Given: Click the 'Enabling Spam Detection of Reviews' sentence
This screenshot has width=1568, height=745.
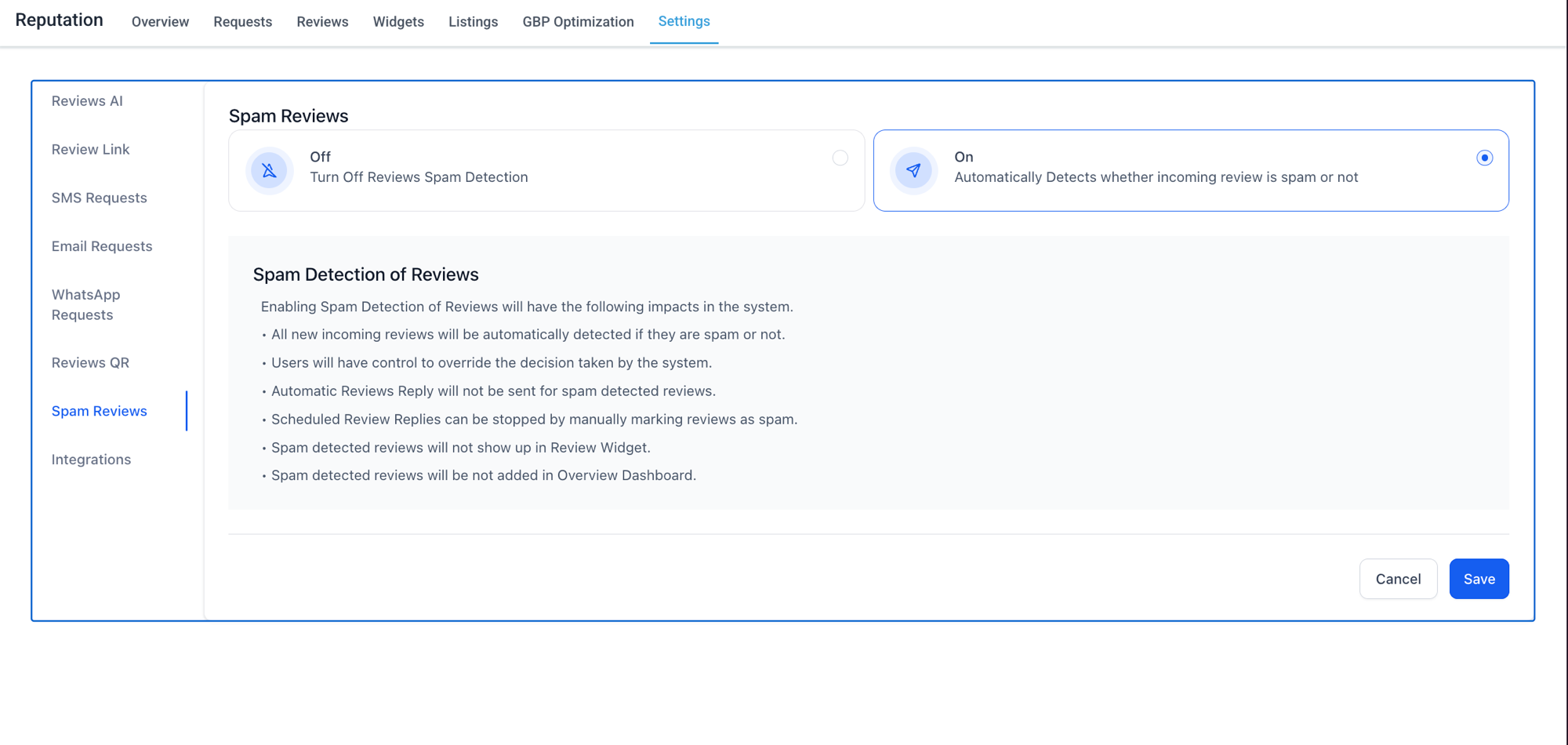Looking at the screenshot, I should pyautogui.click(x=527, y=307).
